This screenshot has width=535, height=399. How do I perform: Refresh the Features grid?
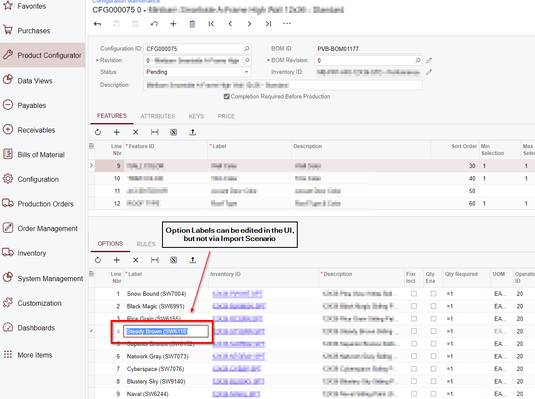coord(98,132)
